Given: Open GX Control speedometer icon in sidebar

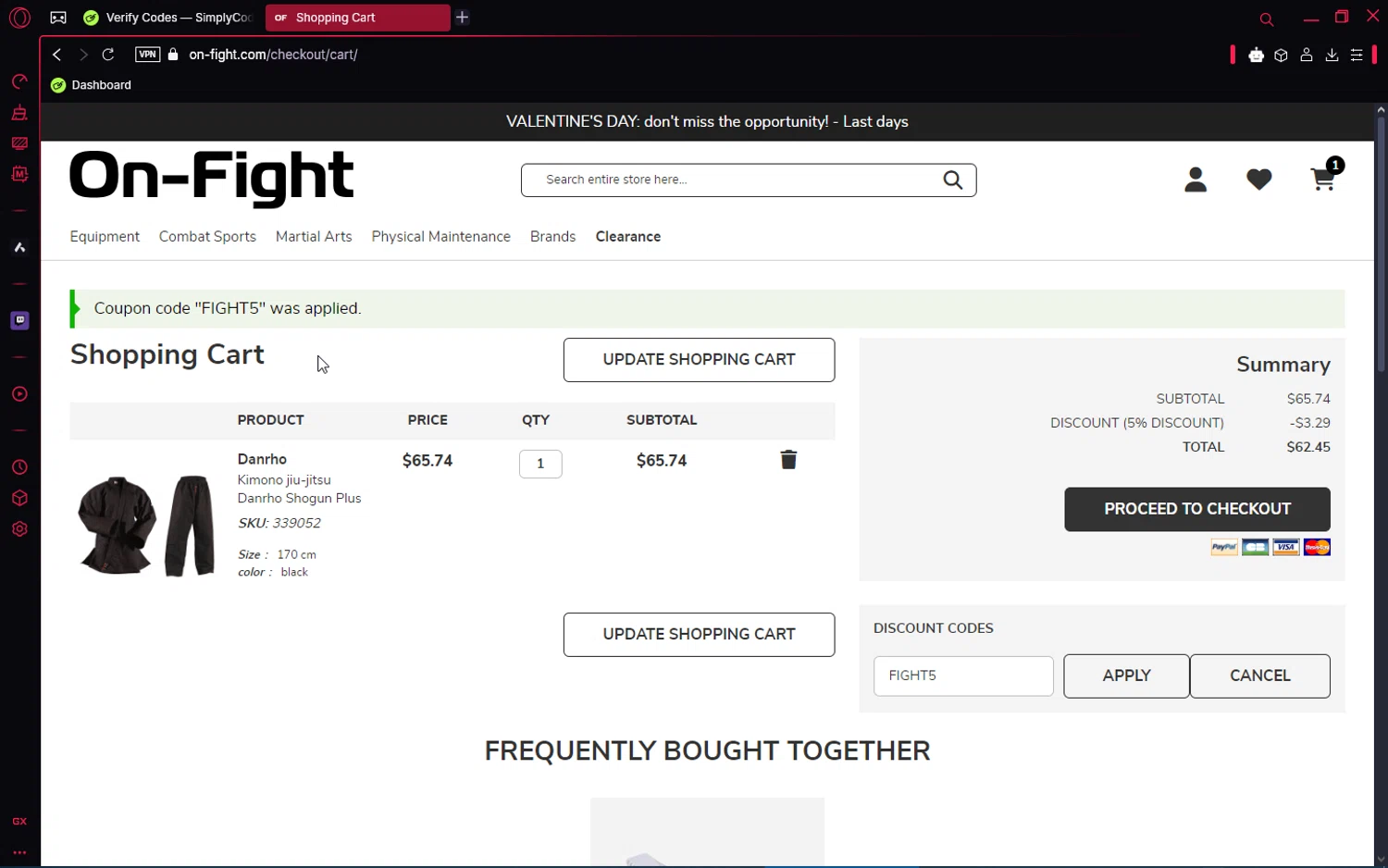Looking at the screenshot, I should [x=19, y=82].
